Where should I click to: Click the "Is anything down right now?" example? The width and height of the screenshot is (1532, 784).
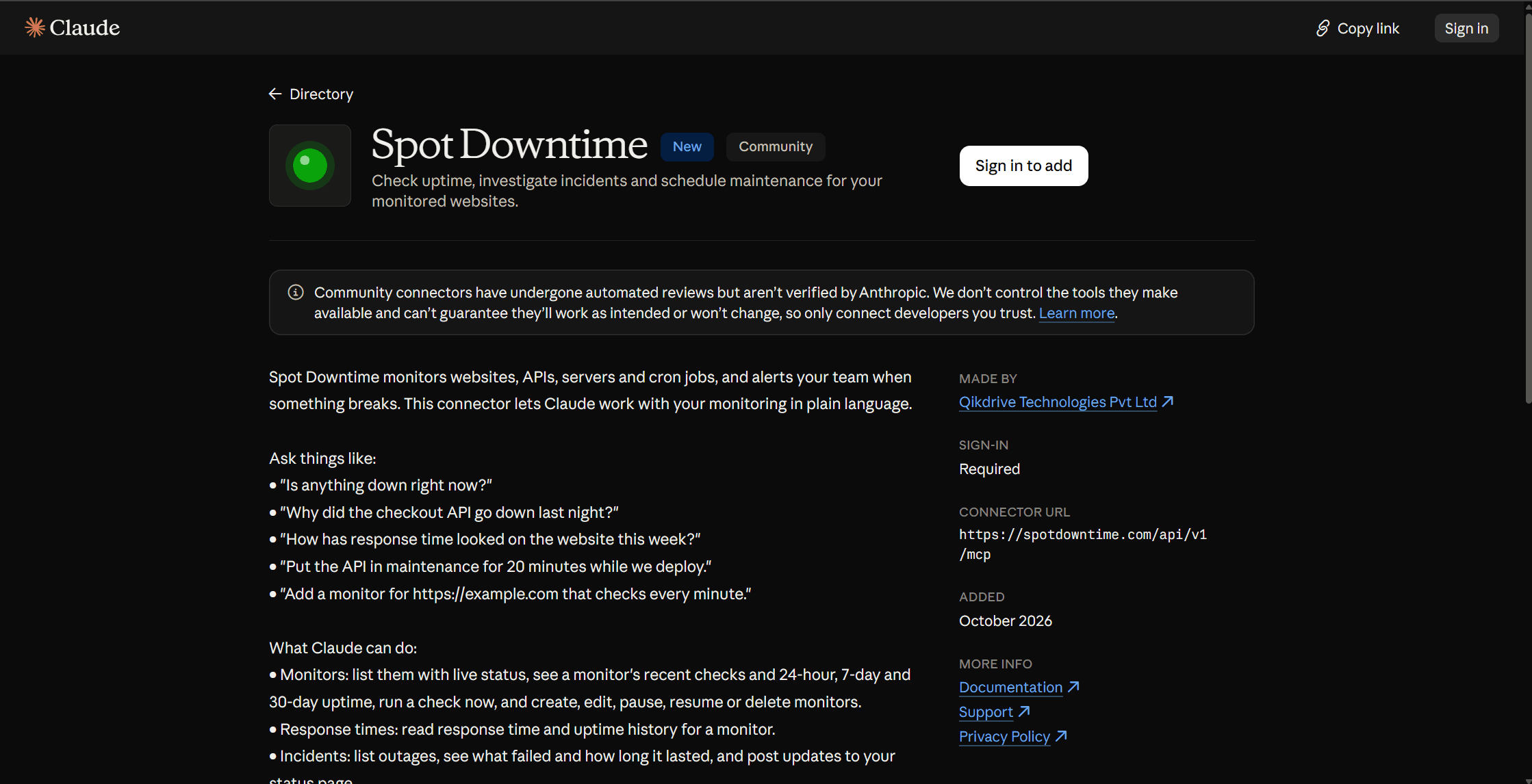pos(386,485)
